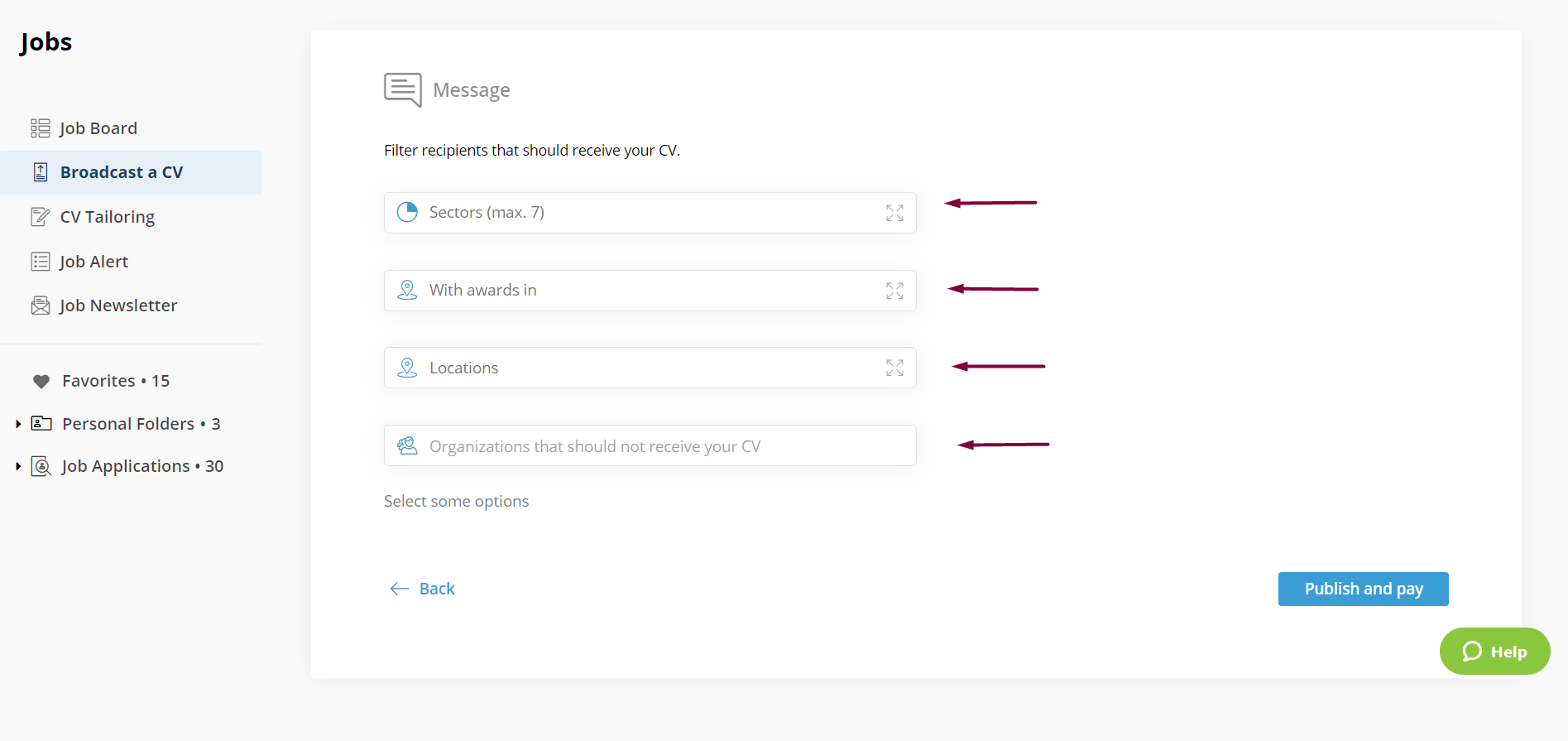Expand the Locations selector popup
This screenshot has height=741, width=1568.
(894, 368)
